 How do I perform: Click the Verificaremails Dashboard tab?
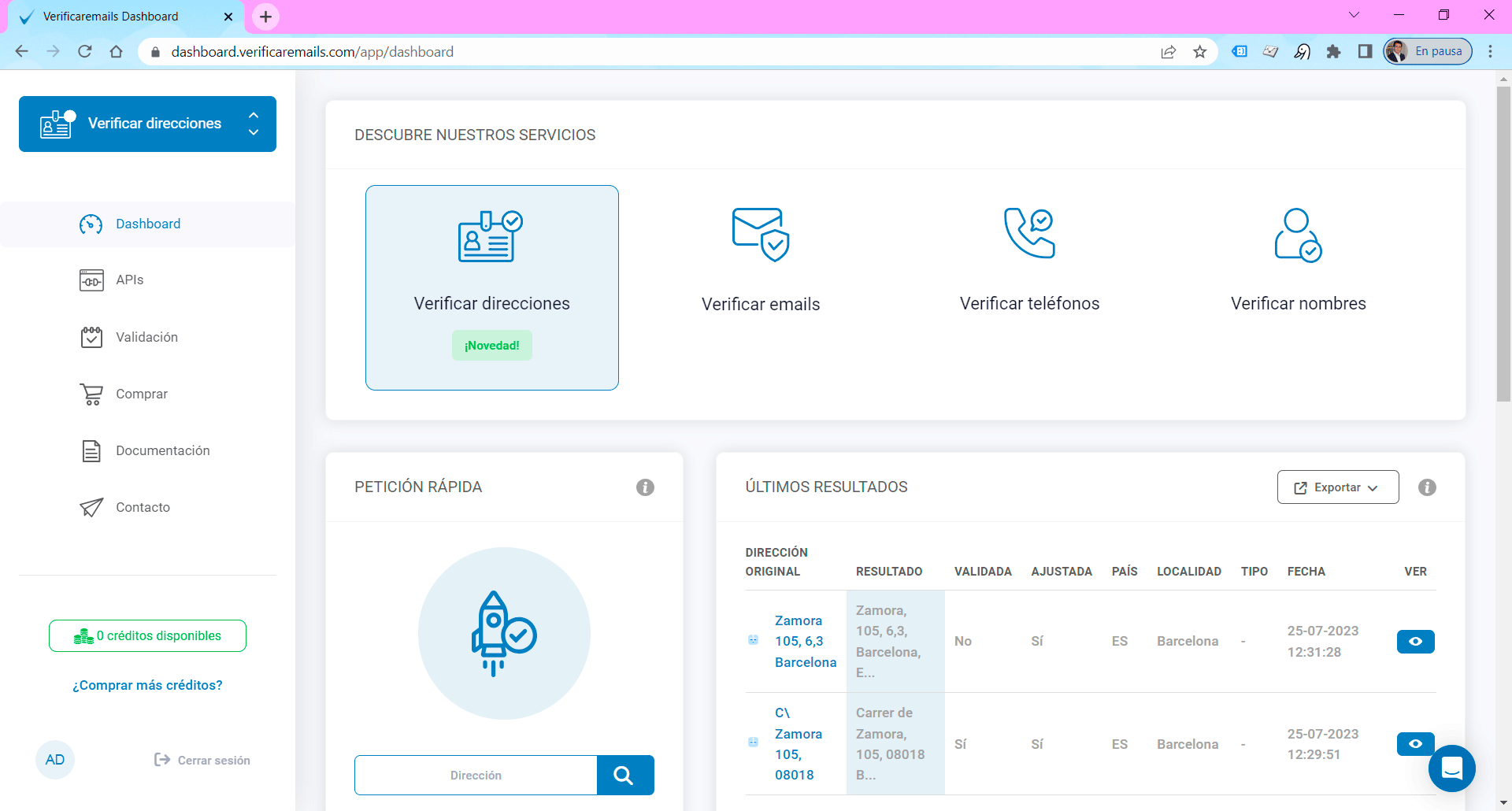click(126, 17)
